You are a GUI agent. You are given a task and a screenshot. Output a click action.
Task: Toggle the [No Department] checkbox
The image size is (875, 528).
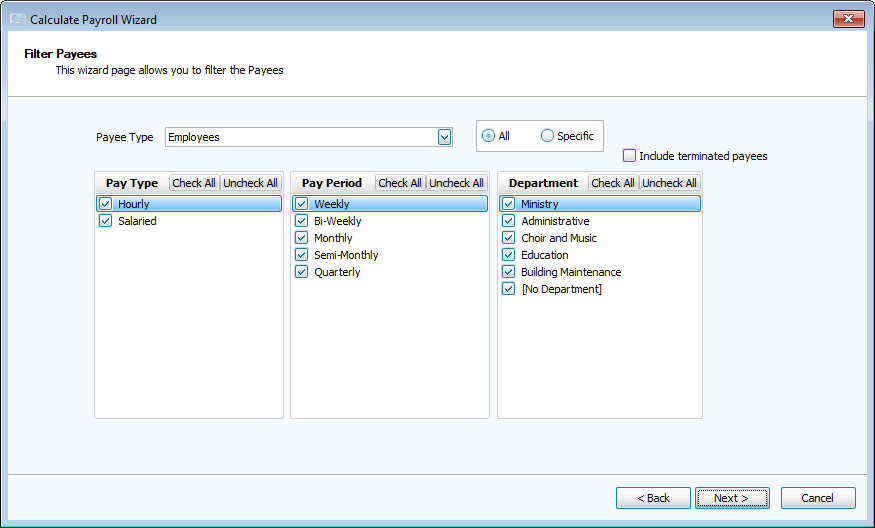[x=508, y=289]
